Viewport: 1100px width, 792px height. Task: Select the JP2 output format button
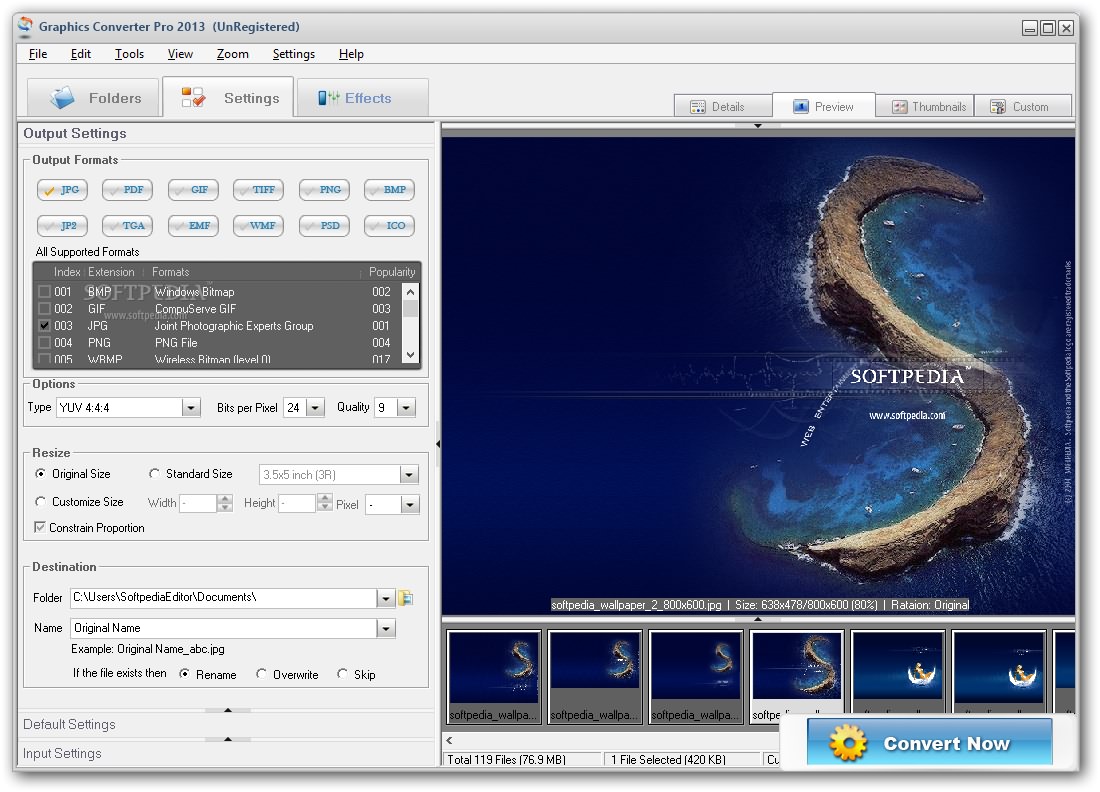tap(62, 226)
